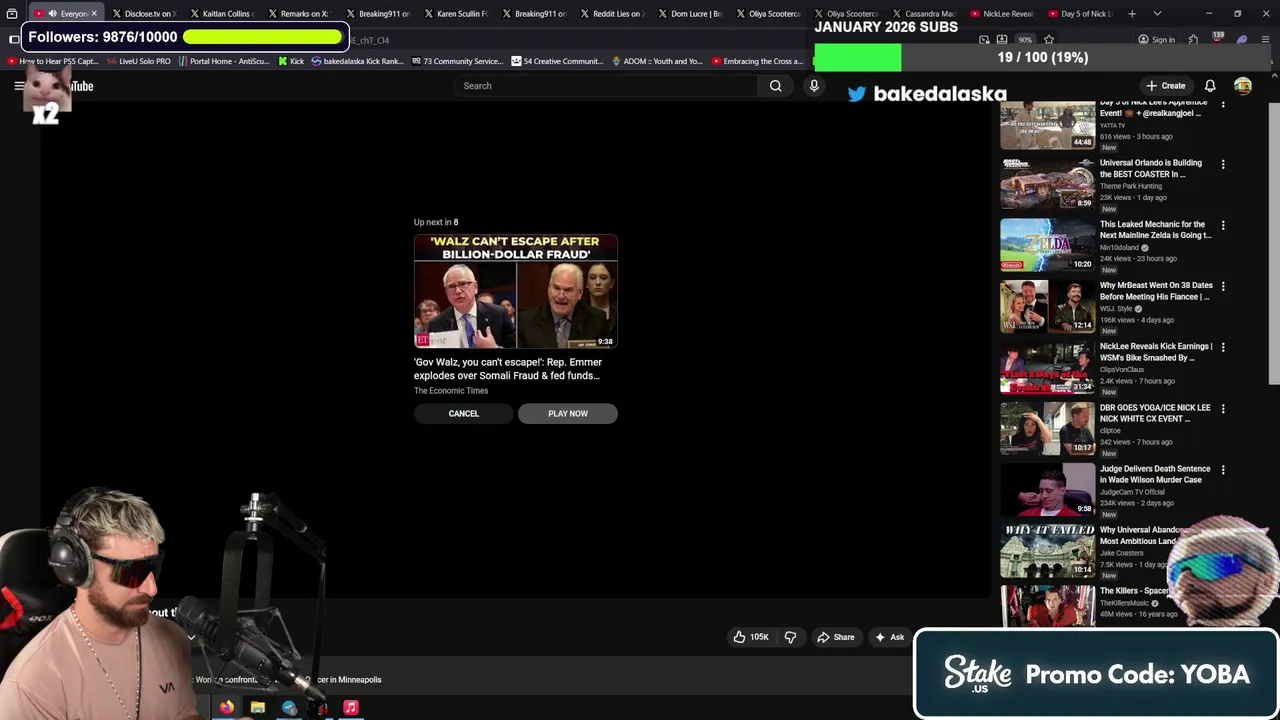Image resolution: width=1280 pixels, height=720 pixels.
Task: Open more options for NickLee Reveals Kick Earnings video
Action: pos(1223,347)
